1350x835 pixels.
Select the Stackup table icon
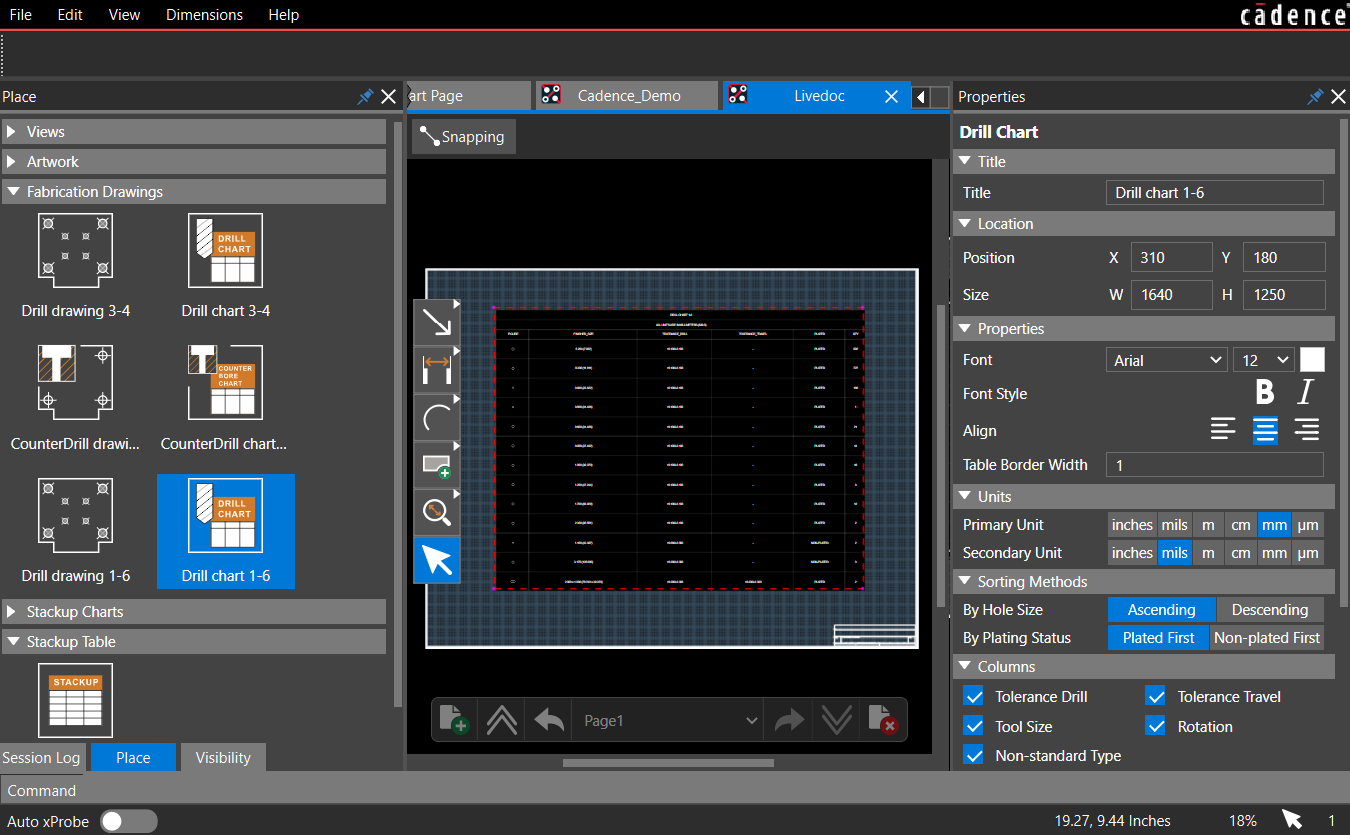click(x=76, y=700)
